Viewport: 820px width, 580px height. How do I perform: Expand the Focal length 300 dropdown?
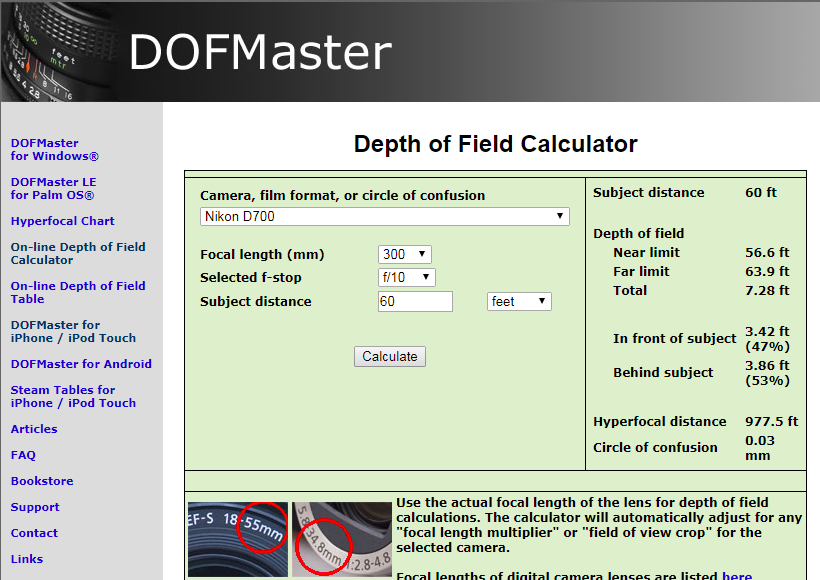(404, 255)
